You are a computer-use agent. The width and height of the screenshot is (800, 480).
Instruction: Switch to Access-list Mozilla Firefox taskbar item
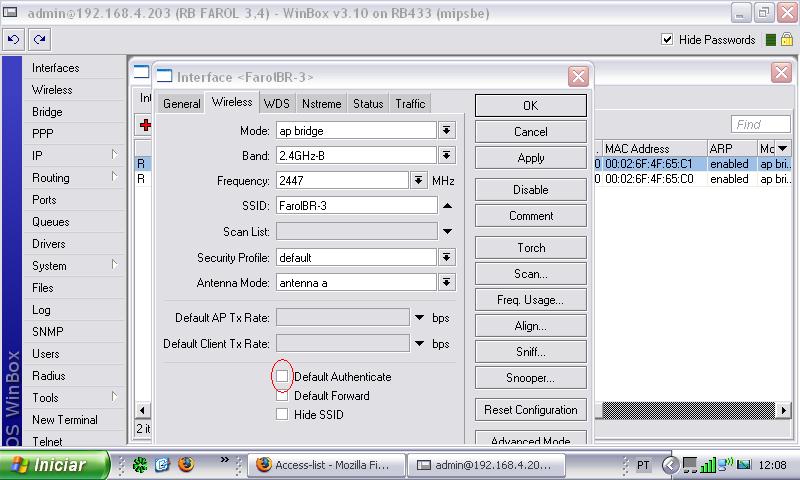327,465
